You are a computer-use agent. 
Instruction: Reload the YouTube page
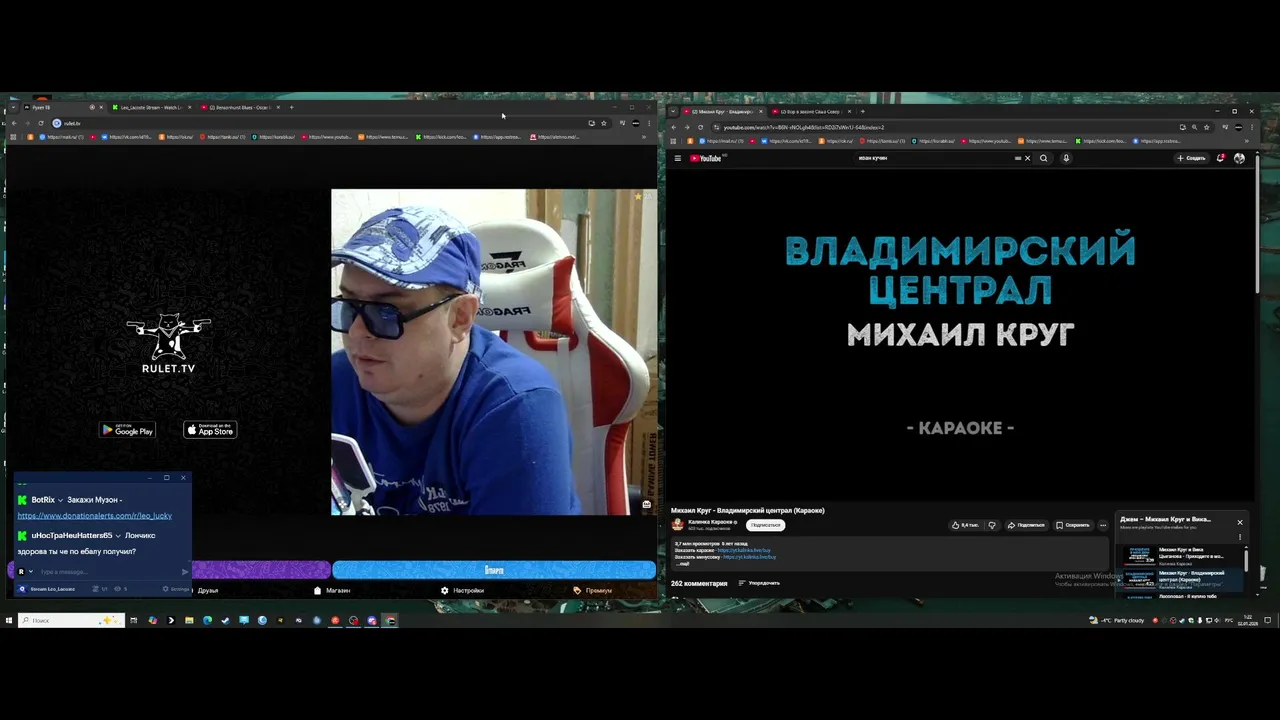click(700, 127)
